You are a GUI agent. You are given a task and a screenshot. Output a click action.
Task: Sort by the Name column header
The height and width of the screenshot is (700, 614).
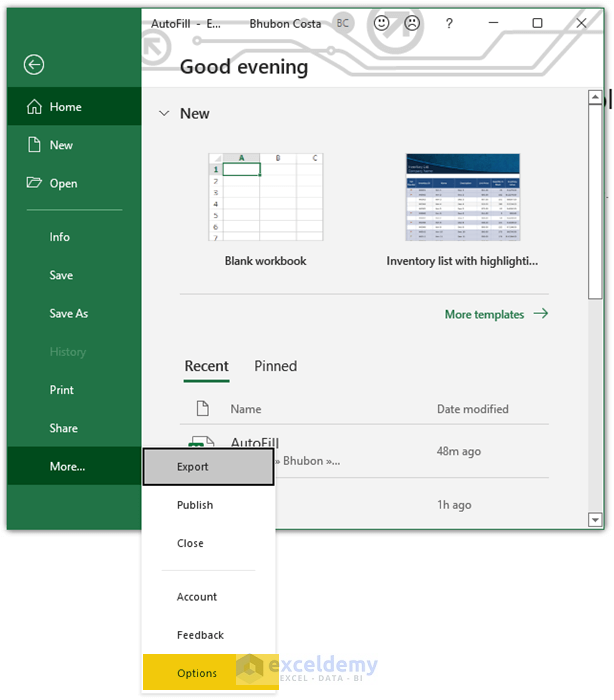pos(246,409)
